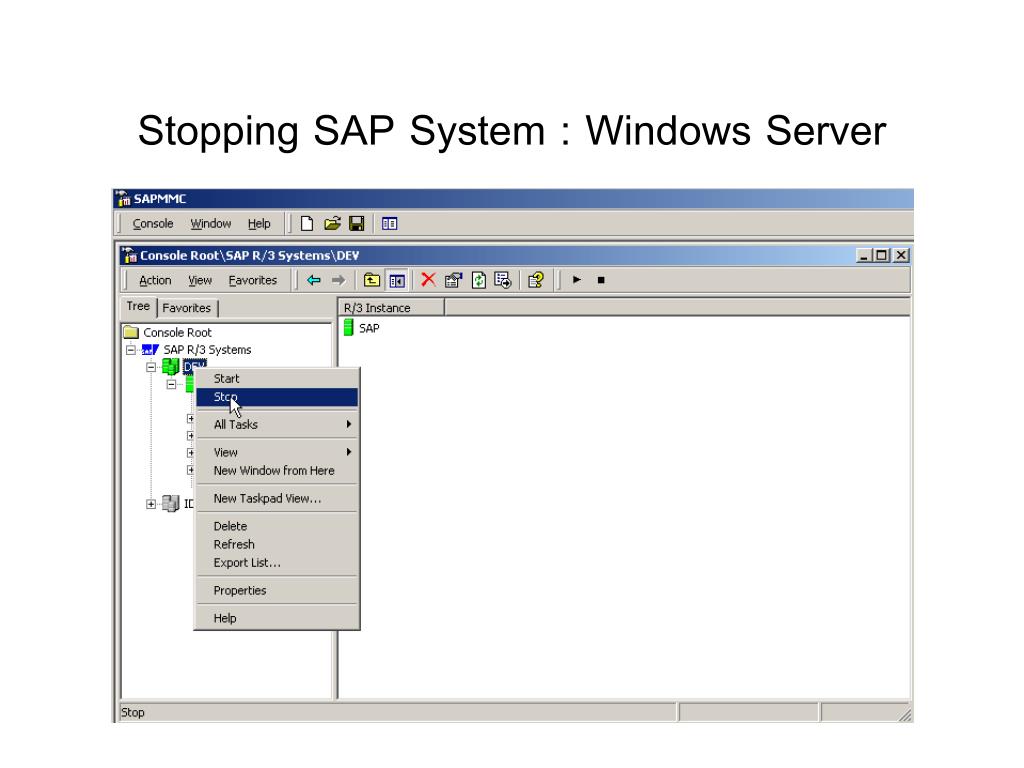Click the resize grip in the status bar
1024x768 pixels.
point(905,714)
